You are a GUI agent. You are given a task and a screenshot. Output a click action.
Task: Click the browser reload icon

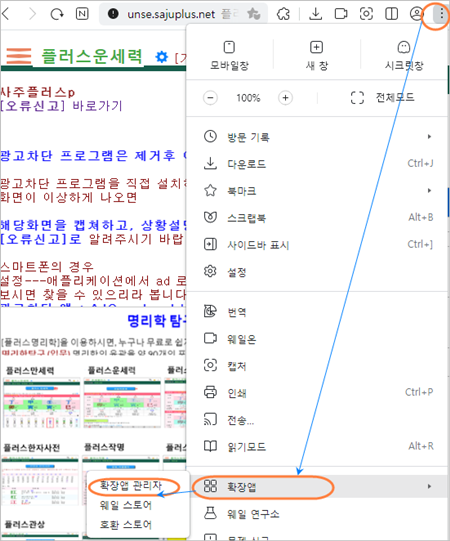click(57, 14)
